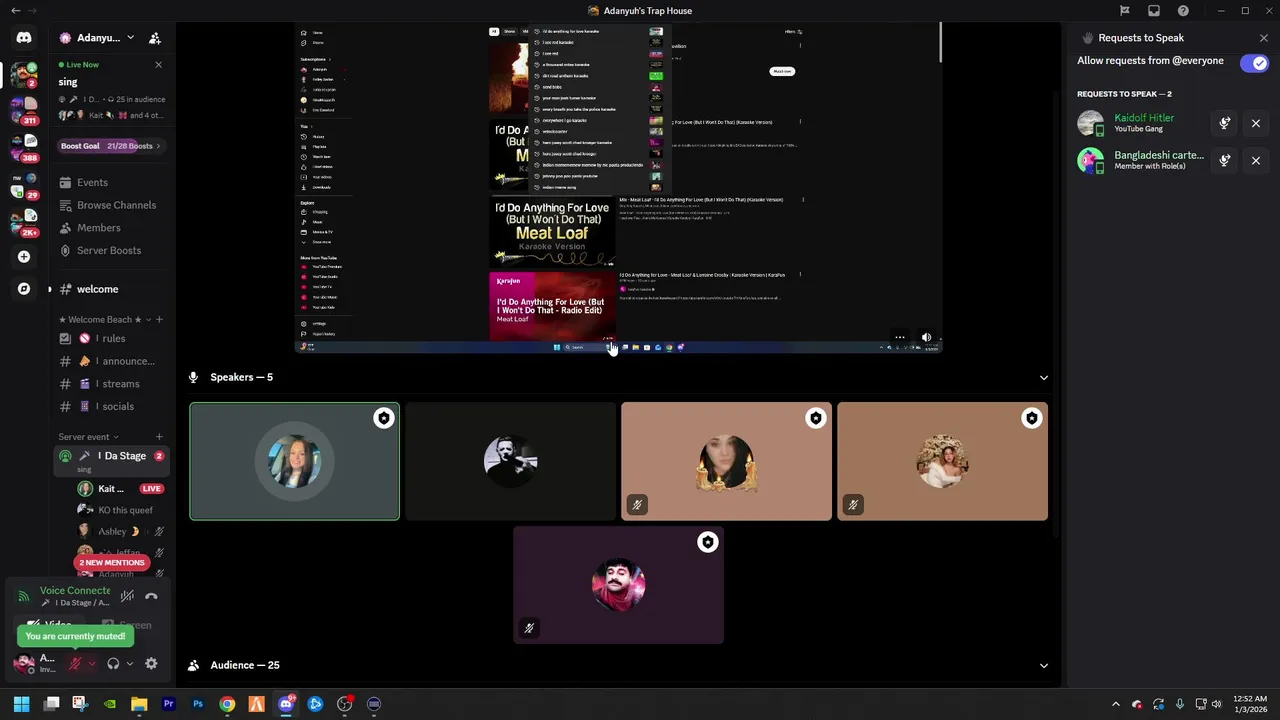
Task: Select the dark masked-avatar speaker tile
Action: (511, 462)
